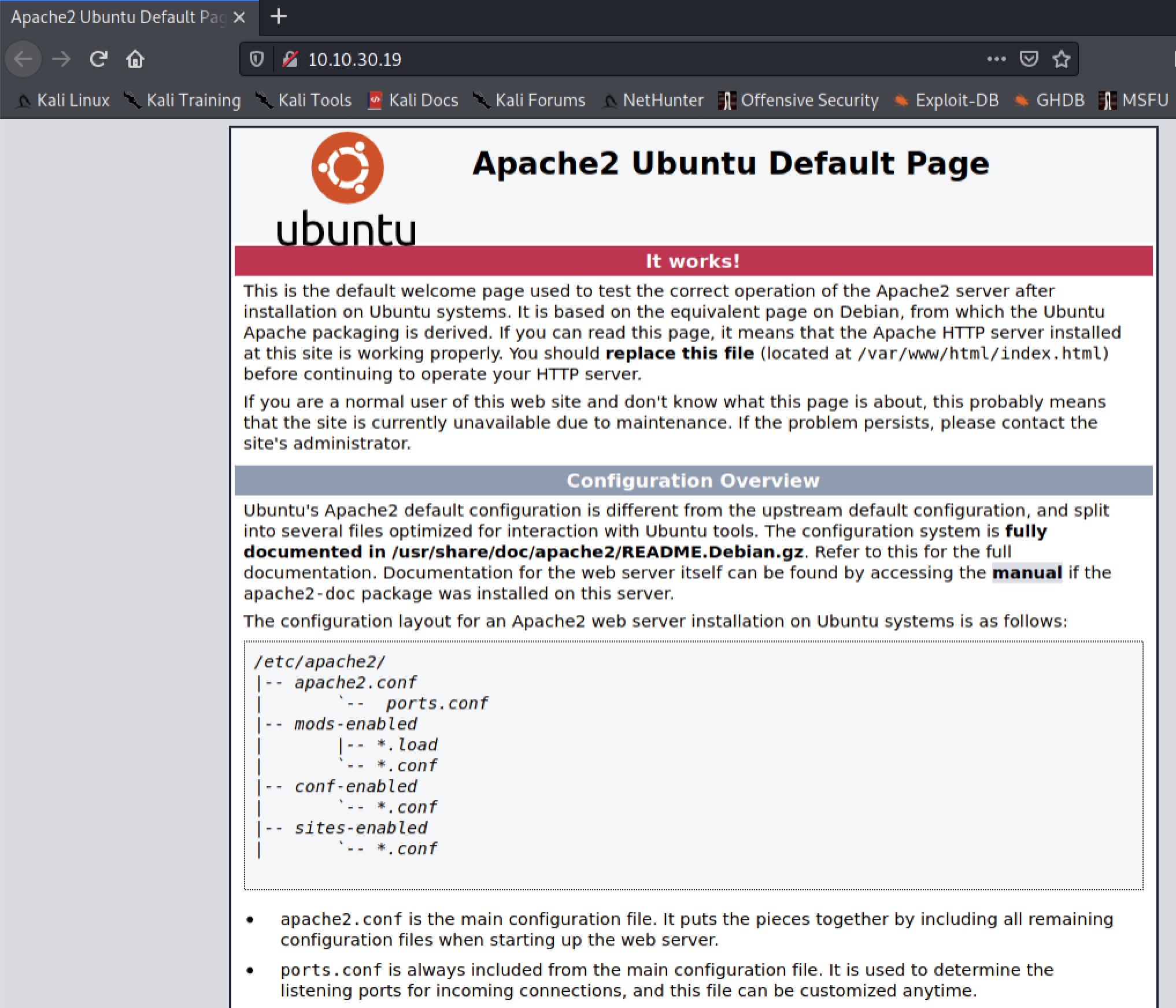This screenshot has width=1176, height=1008.
Task: Click the ports.conf bullet description text
Action: [x=667, y=980]
